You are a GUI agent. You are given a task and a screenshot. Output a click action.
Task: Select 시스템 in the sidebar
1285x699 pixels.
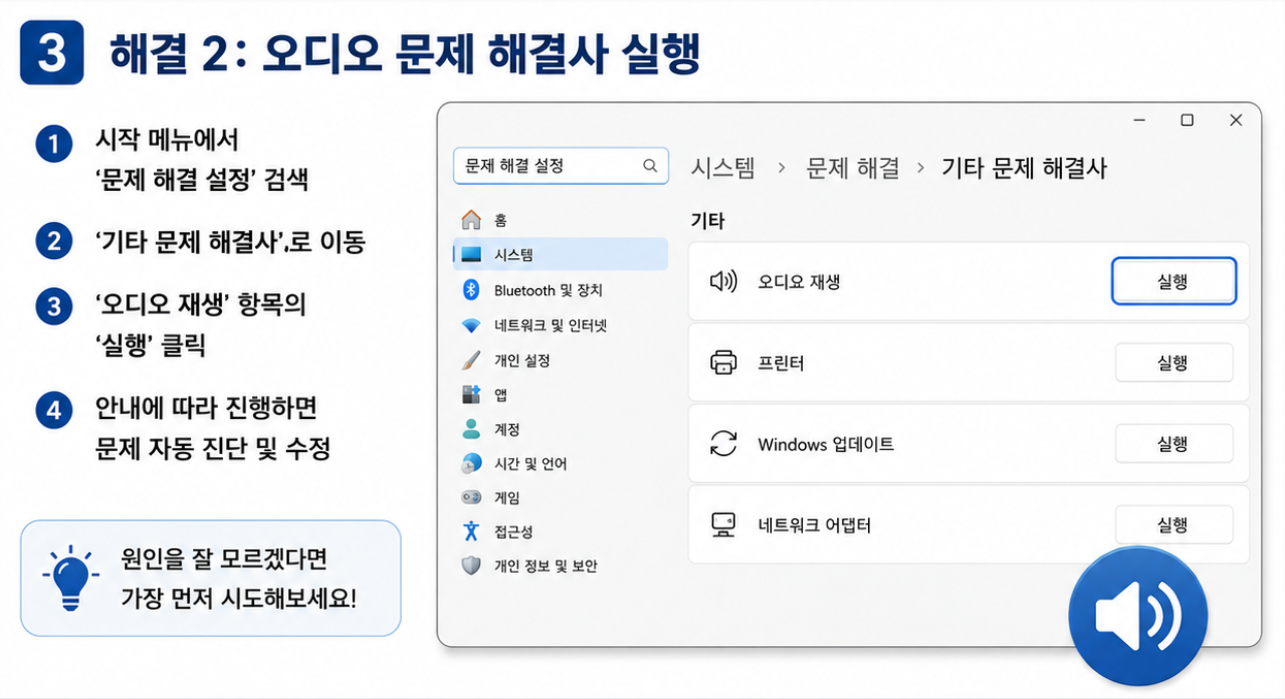(560, 254)
